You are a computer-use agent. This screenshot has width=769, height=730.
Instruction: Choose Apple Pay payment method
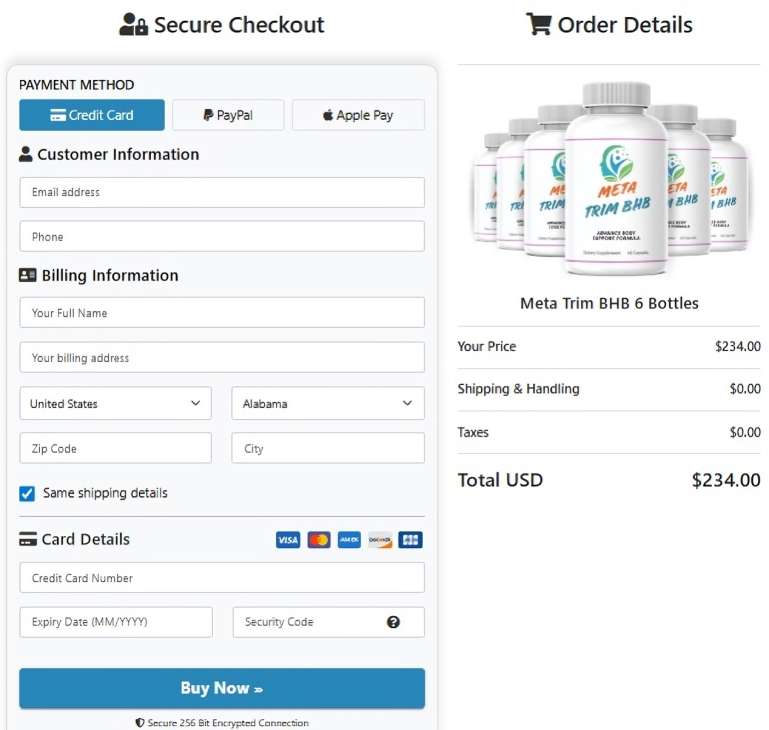point(358,115)
